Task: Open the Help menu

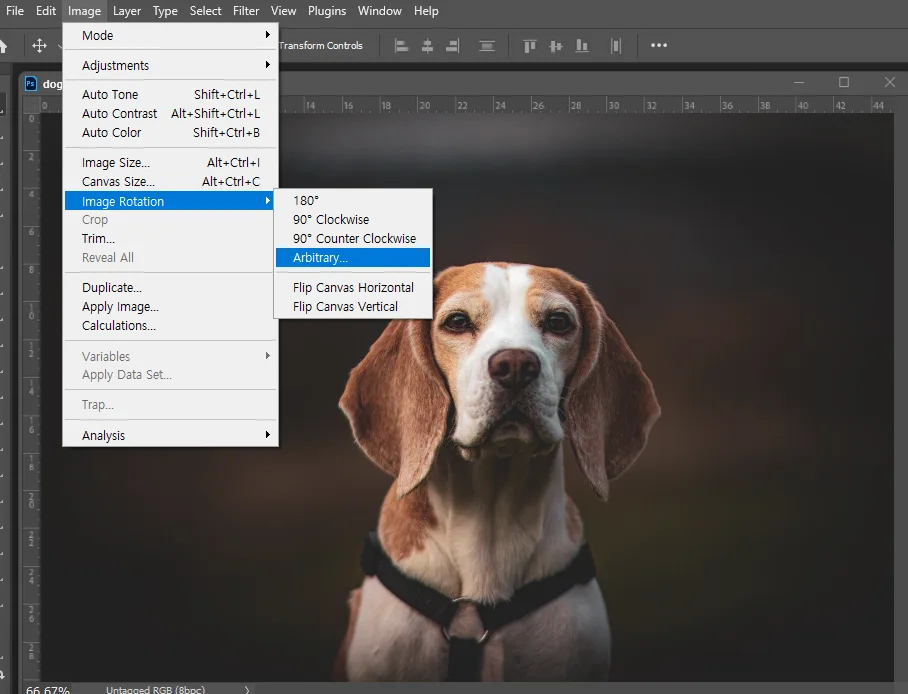Action: tap(426, 11)
